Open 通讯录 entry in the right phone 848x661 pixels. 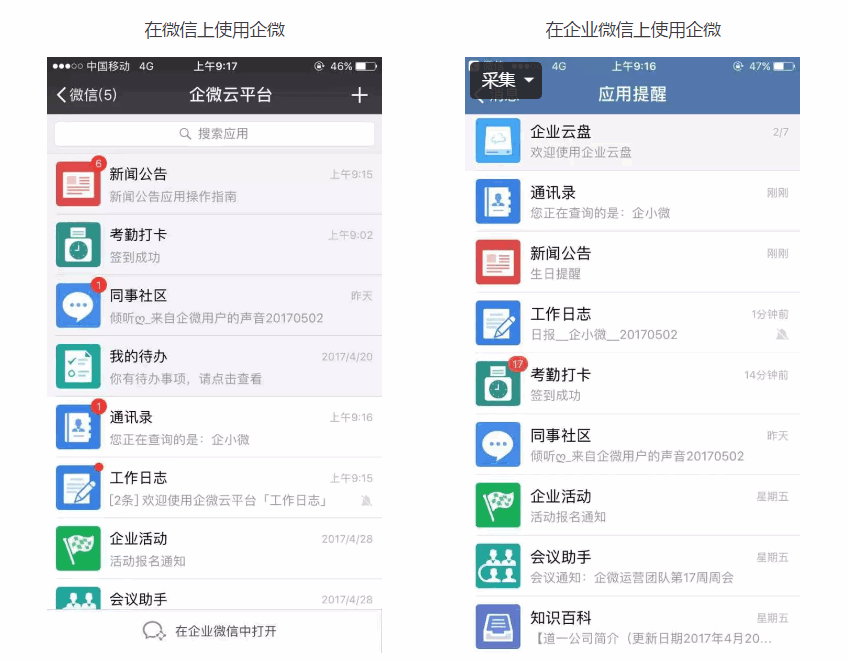[x=632, y=201]
